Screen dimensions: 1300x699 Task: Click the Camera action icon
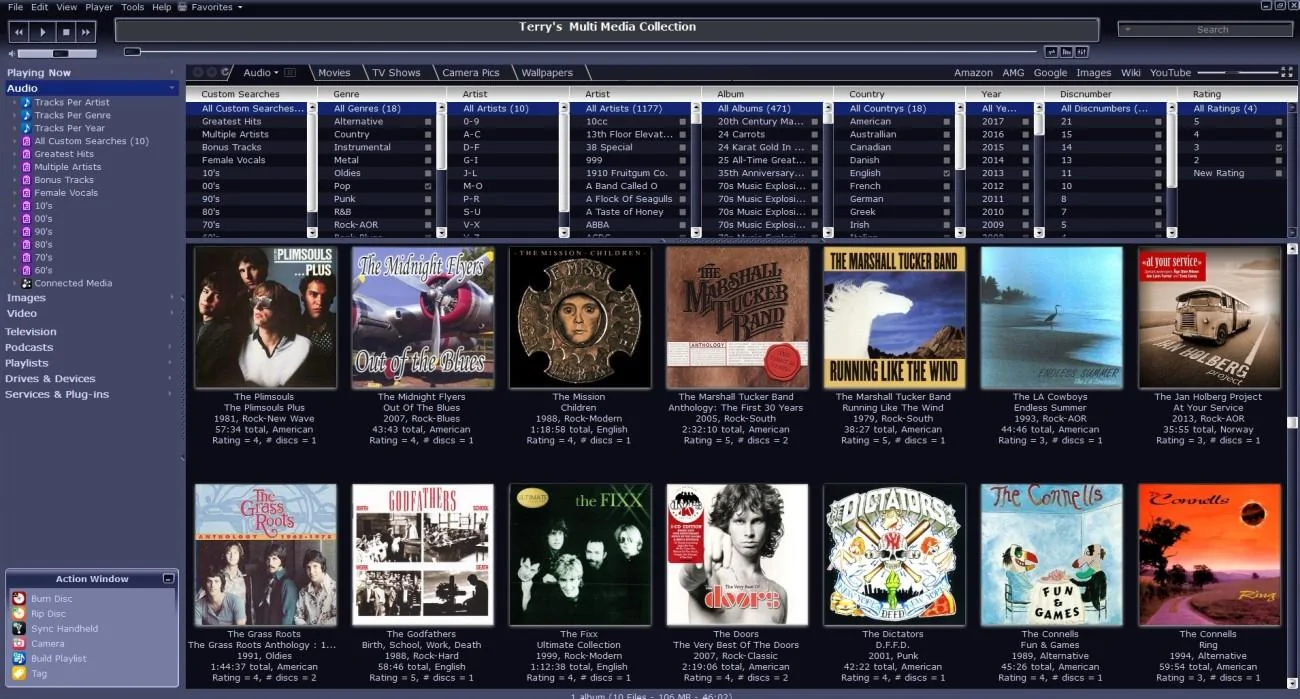pyautogui.click(x=18, y=643)
